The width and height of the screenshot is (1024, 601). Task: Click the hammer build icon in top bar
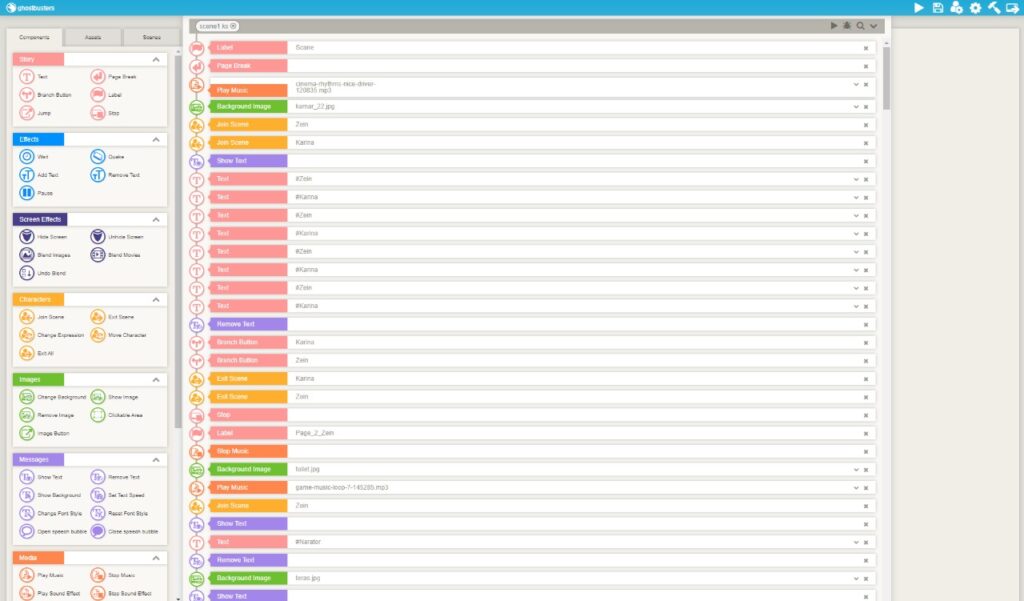click(994, 8)
